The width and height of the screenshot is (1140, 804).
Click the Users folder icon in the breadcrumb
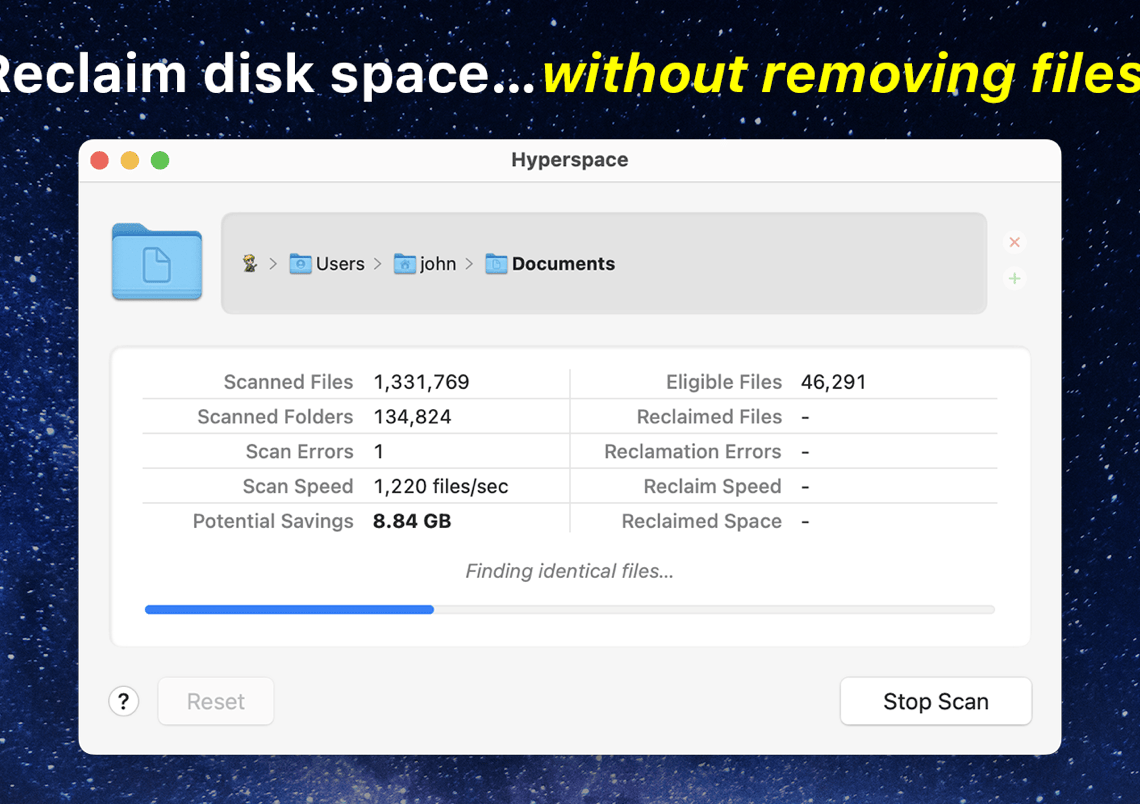click(299, 263)
